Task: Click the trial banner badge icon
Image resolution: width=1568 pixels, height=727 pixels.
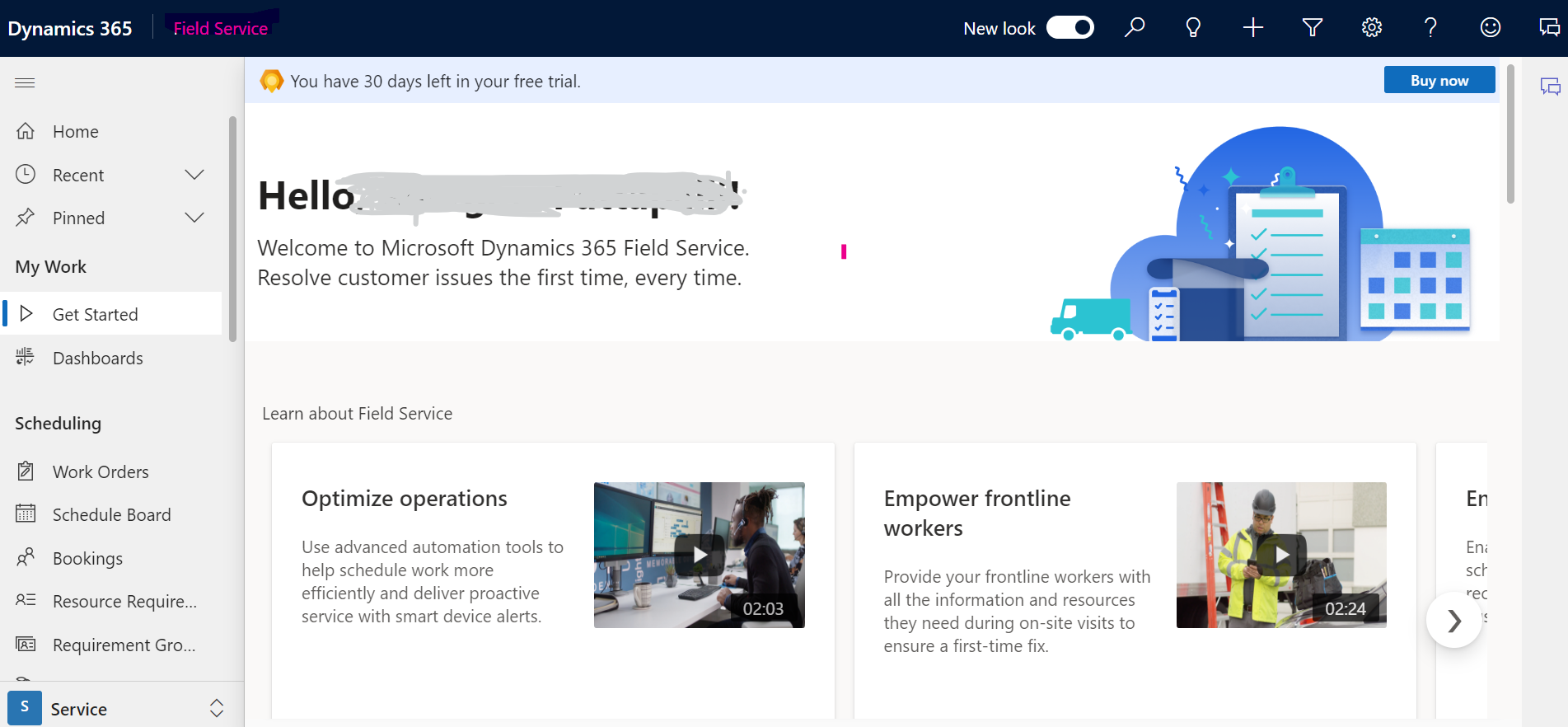Action: click(x=271, y=81)
